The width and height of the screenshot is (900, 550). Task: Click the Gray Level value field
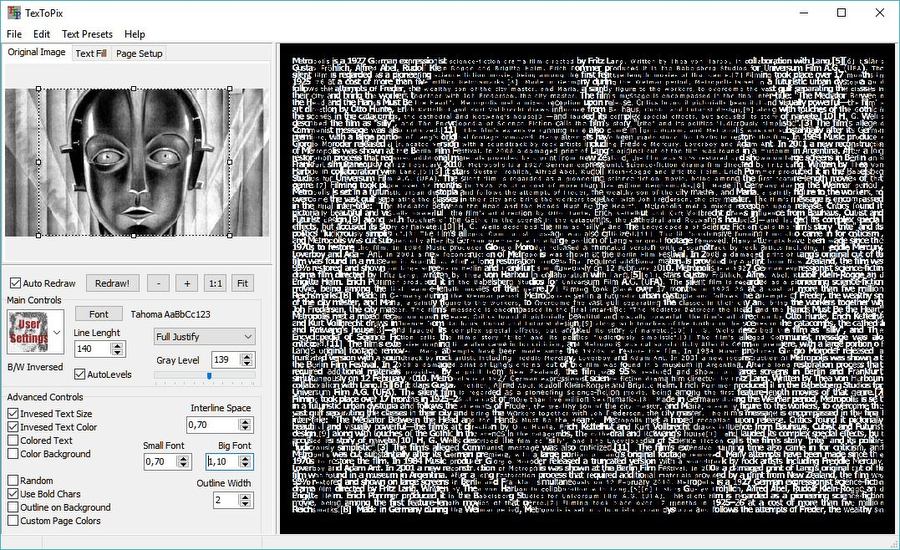pyautogui.click(x=226, y=360)
